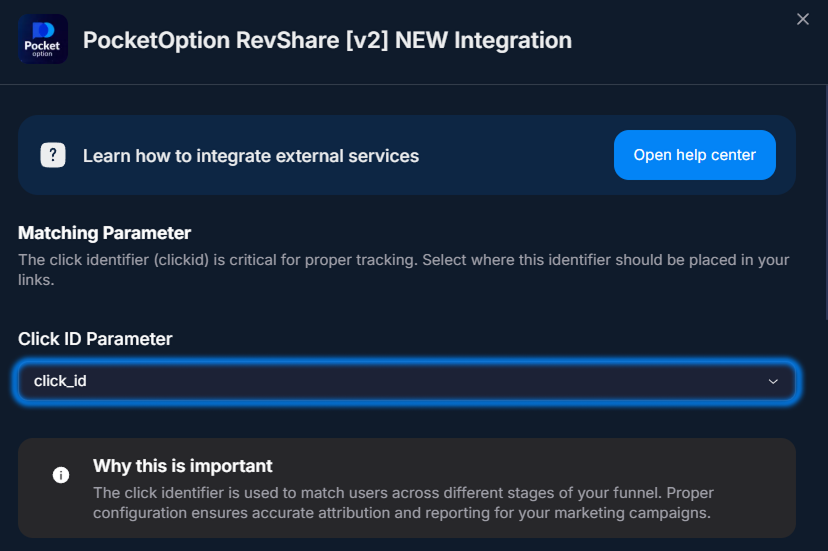Viewport: 828px width, 551px height.
Task: Click the click identifier description under Matching Parameter
Action: tap(404, 270)
